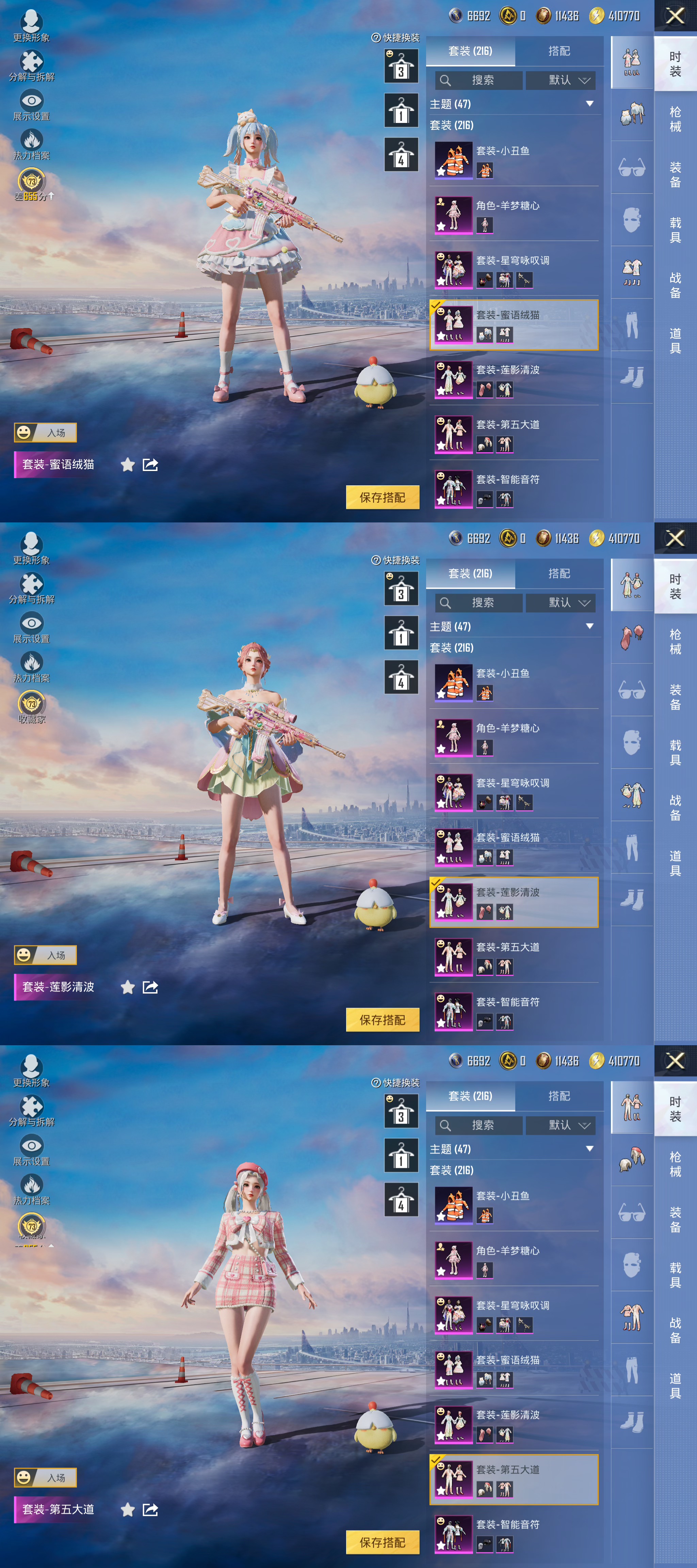Open shoes category on 蜜语绒猫 screen

coord(632,377)
